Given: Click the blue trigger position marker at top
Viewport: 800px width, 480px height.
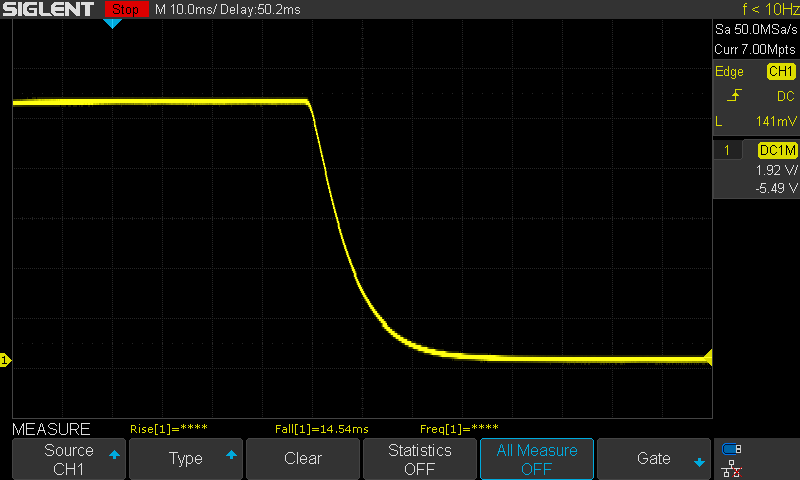Looking at the screenshot, I should pyautogui.click(x=112, y=23).
